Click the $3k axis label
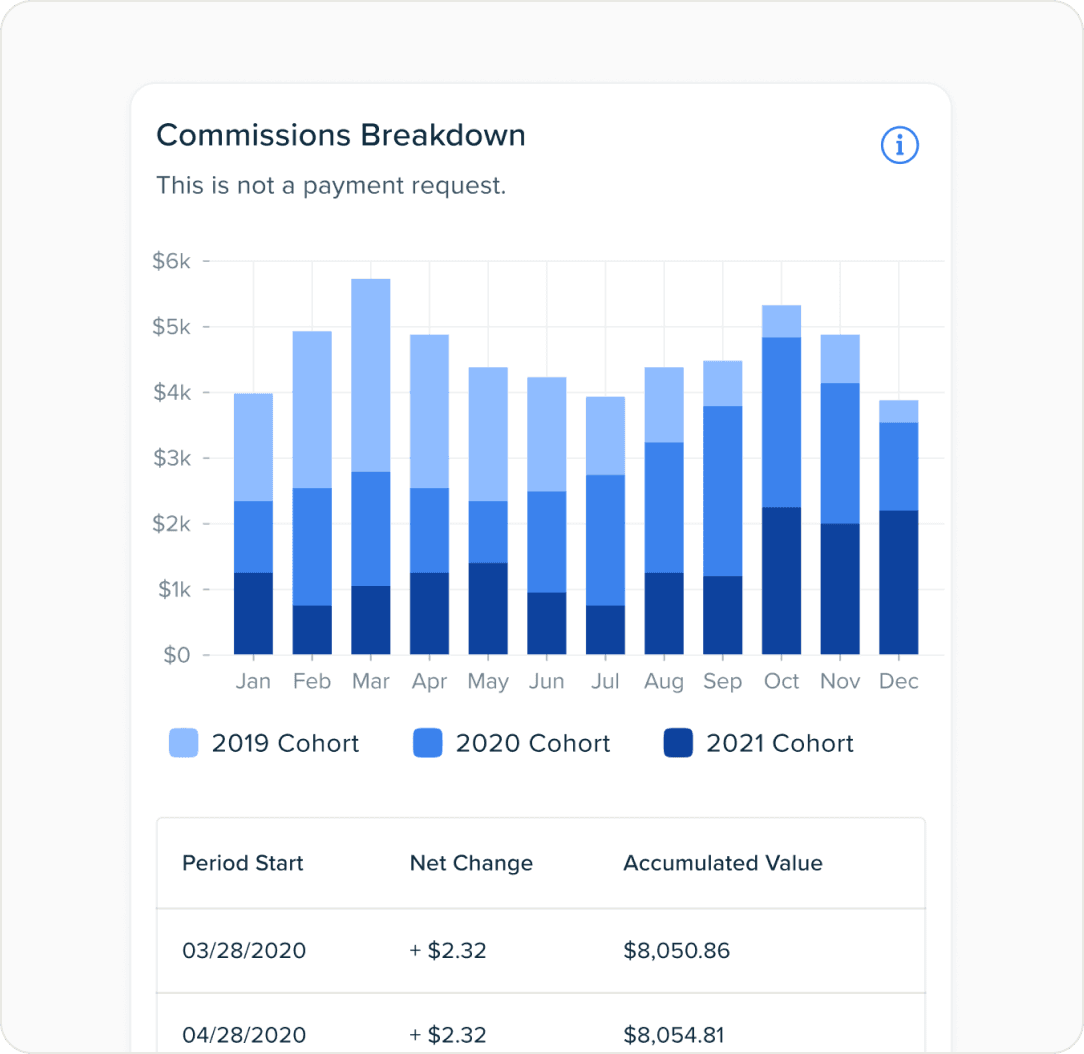 [x=171, y=458]
